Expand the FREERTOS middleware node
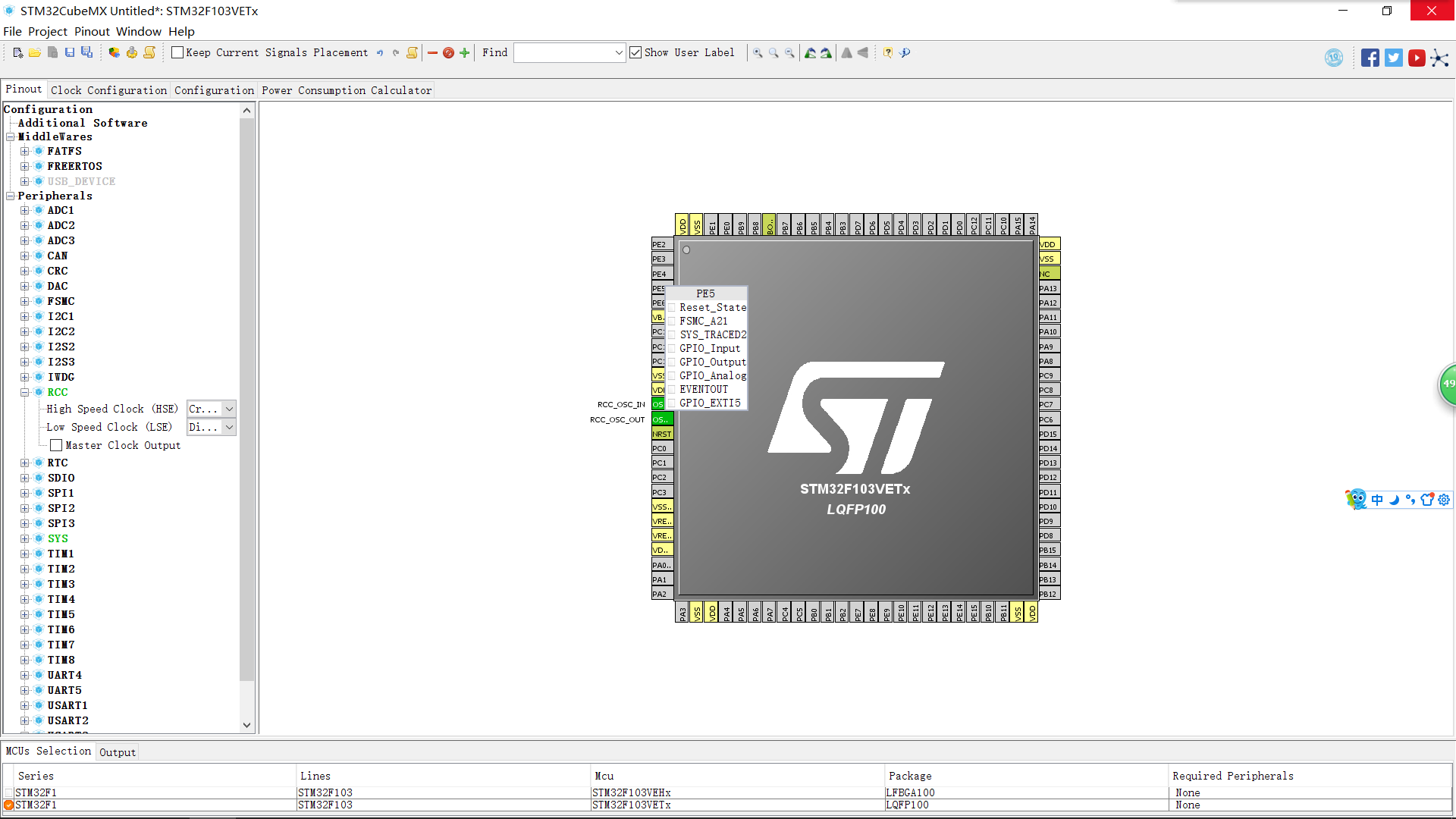 pyautogui.click(x=25, y=166)
